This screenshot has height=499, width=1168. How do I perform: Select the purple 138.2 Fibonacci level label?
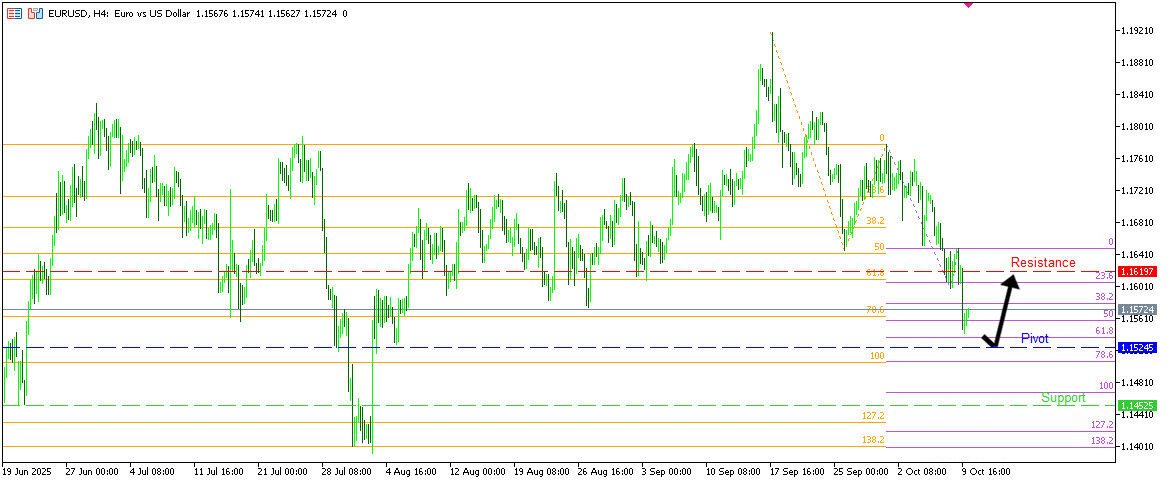click(1102, 440)
